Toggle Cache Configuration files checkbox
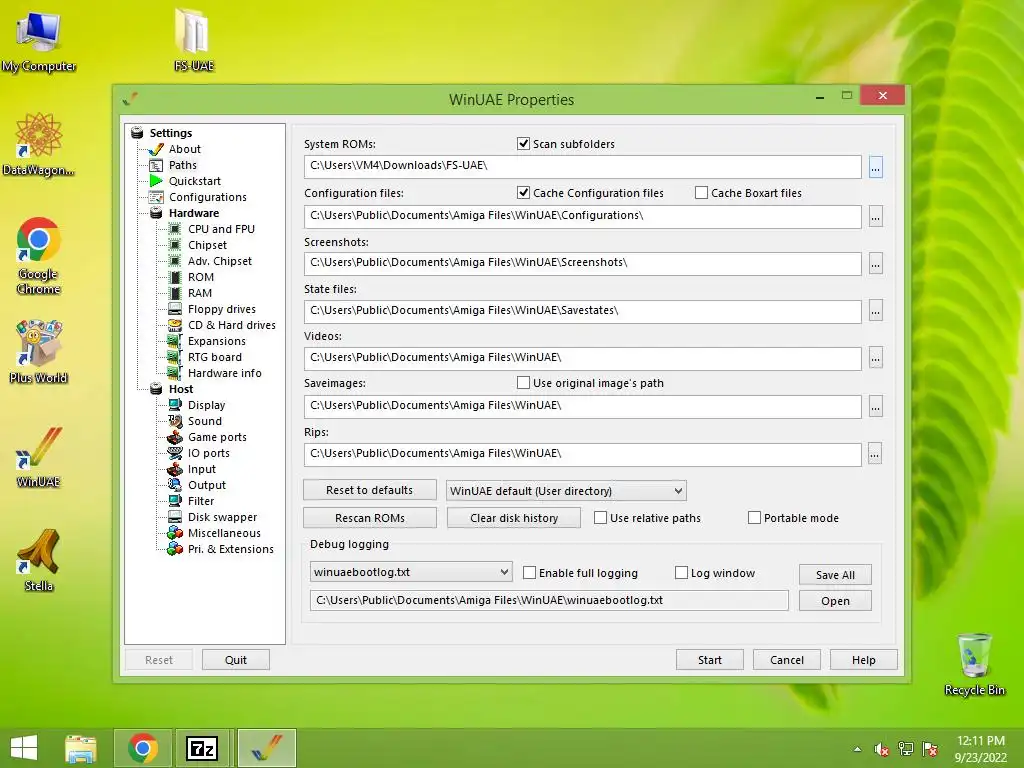 (523, 193)
